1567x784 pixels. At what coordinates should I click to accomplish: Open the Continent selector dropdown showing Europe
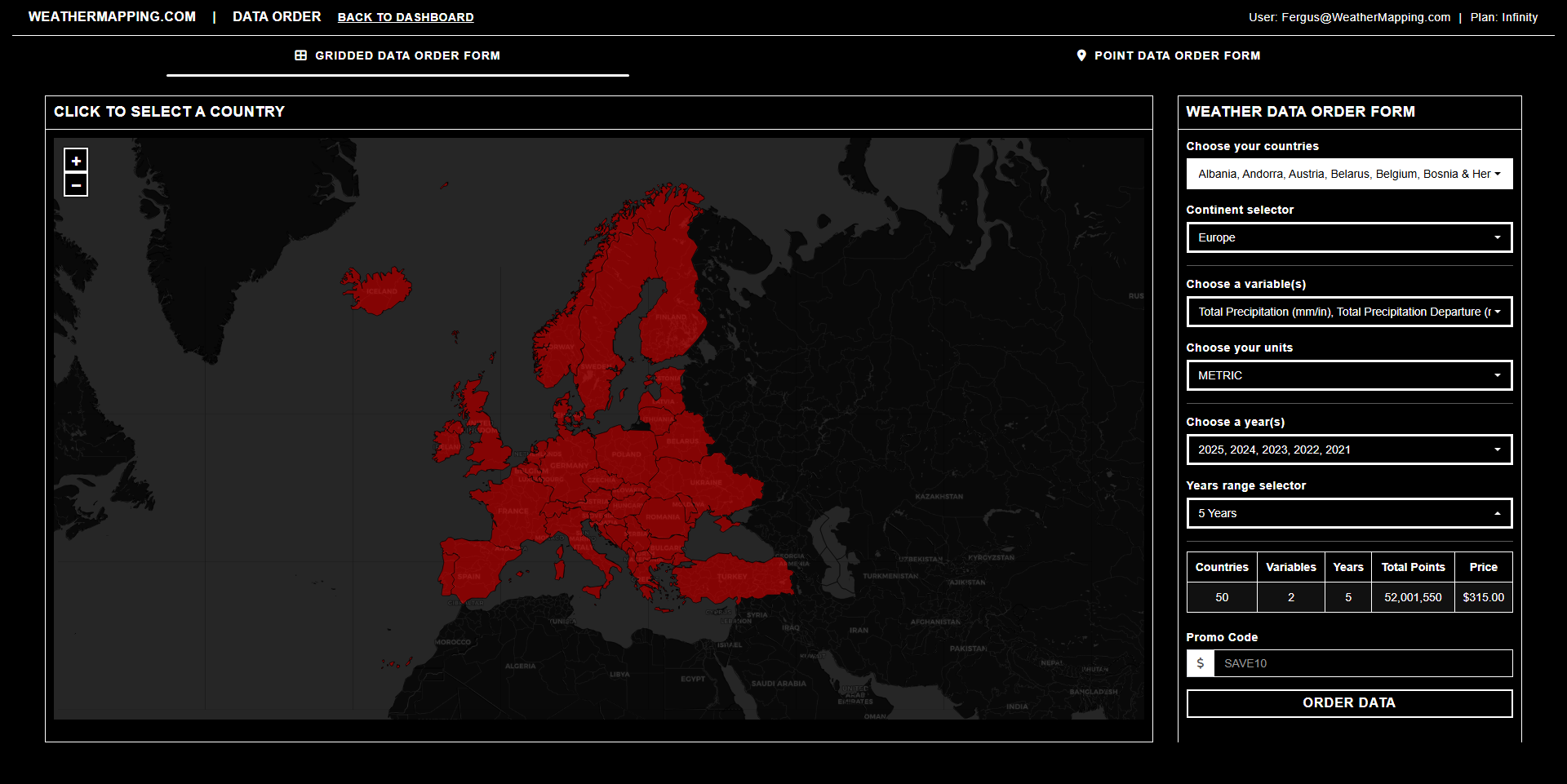(x=1348, y=237)
